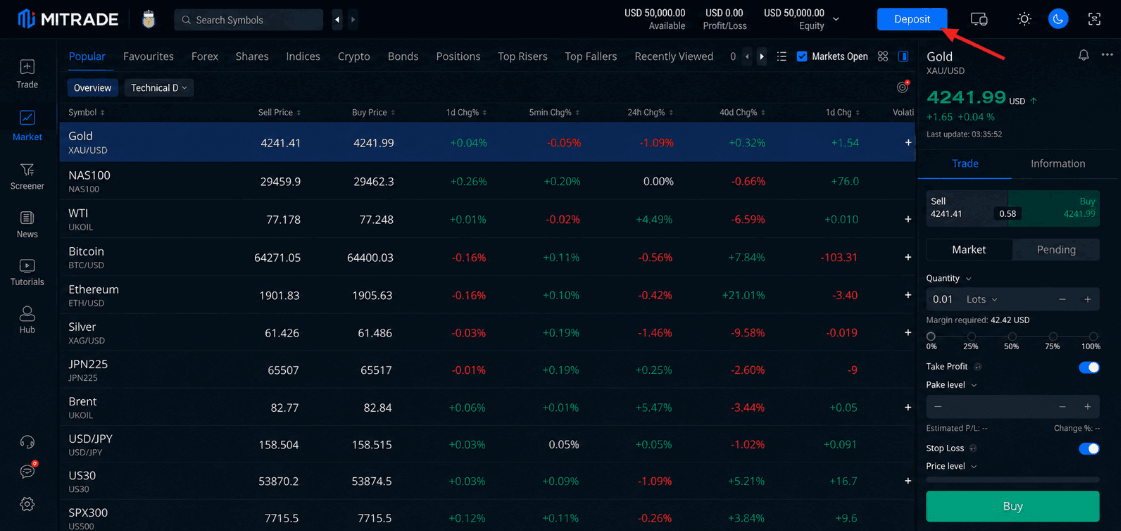1121x531 pixels.
Task: Open the News section in sidebar
Action: point(27,224)
